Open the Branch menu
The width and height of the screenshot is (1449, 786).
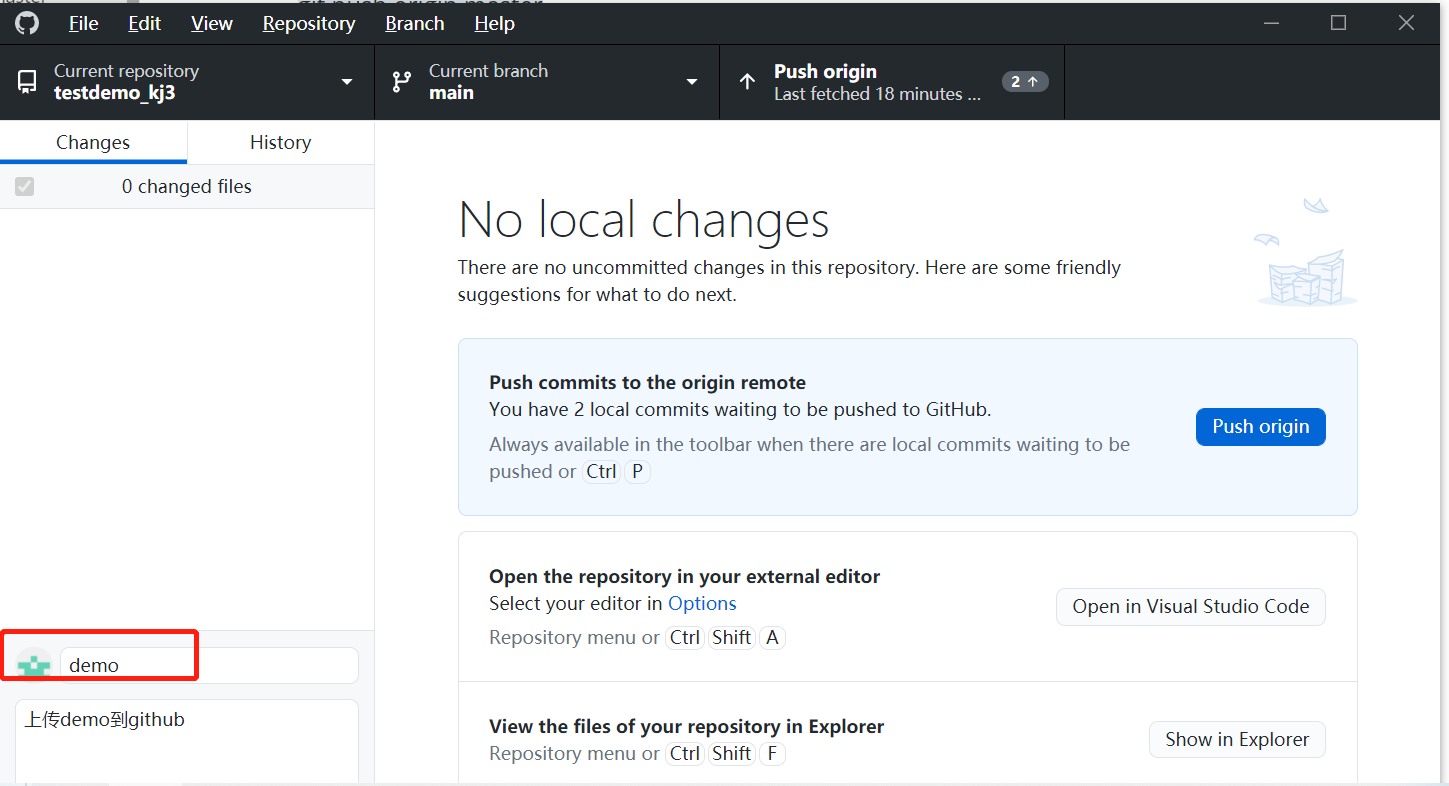(x=414, y=23)
